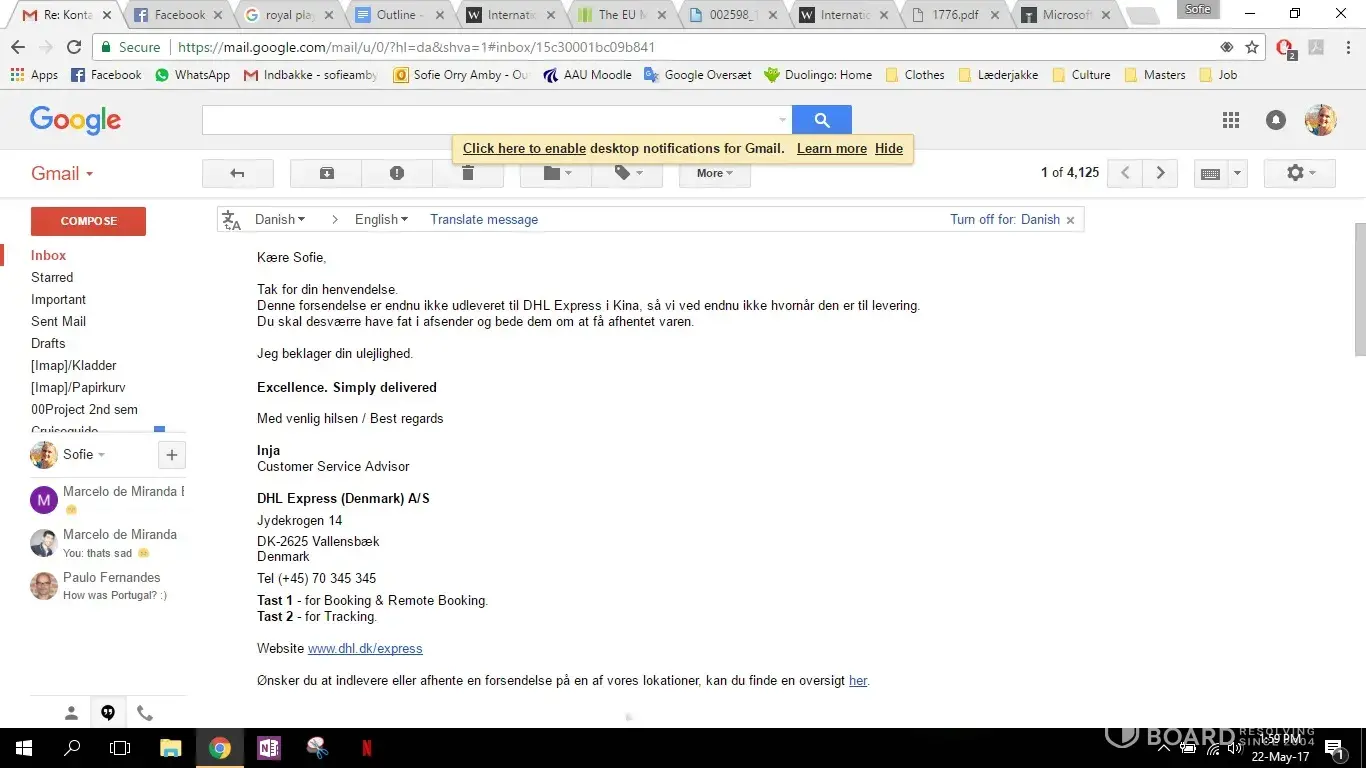1366x768 pixels.
Task: Open the Starred folder
Action: click(x=52, y=277)
